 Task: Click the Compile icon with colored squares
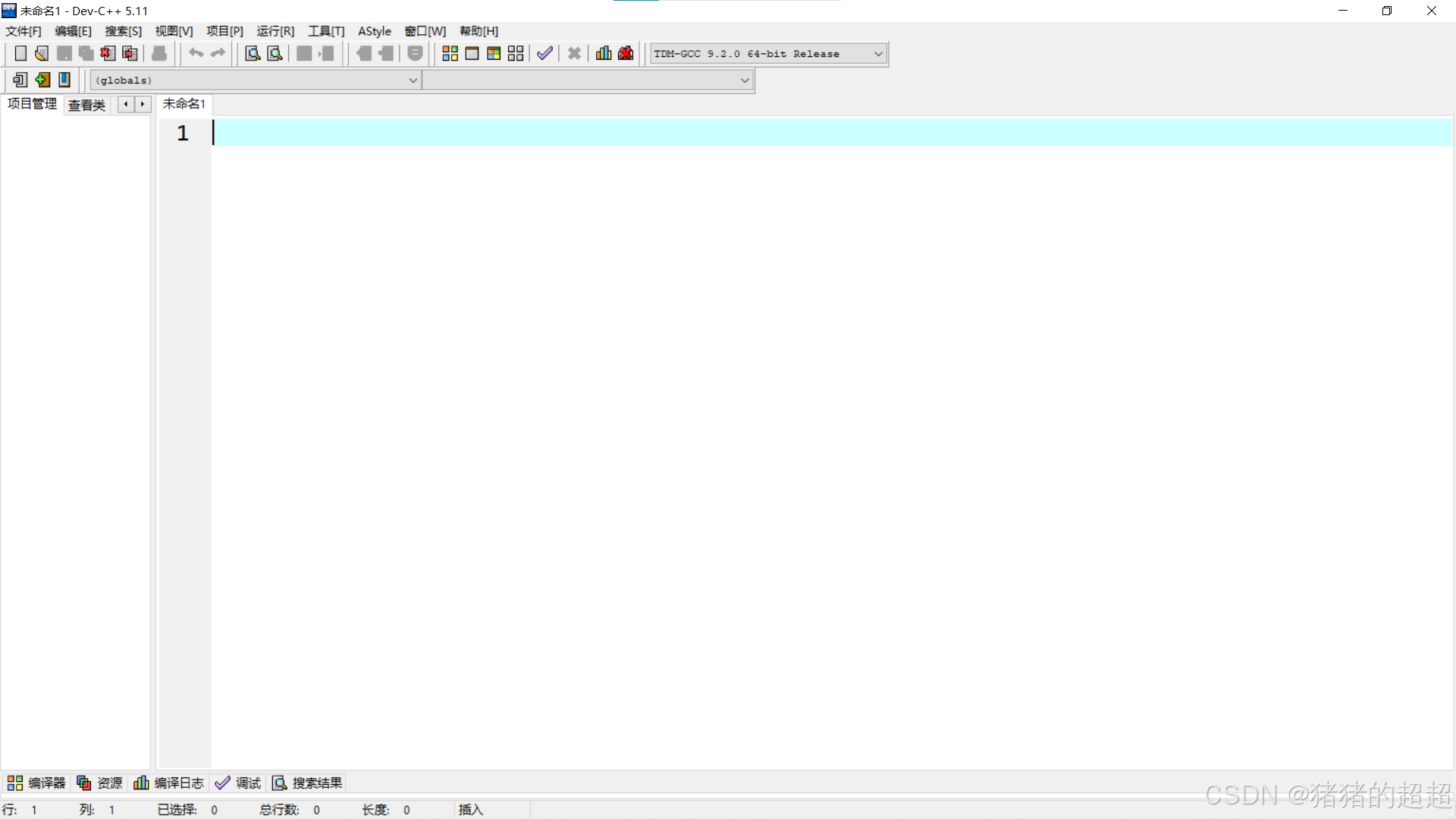point(450,53)
